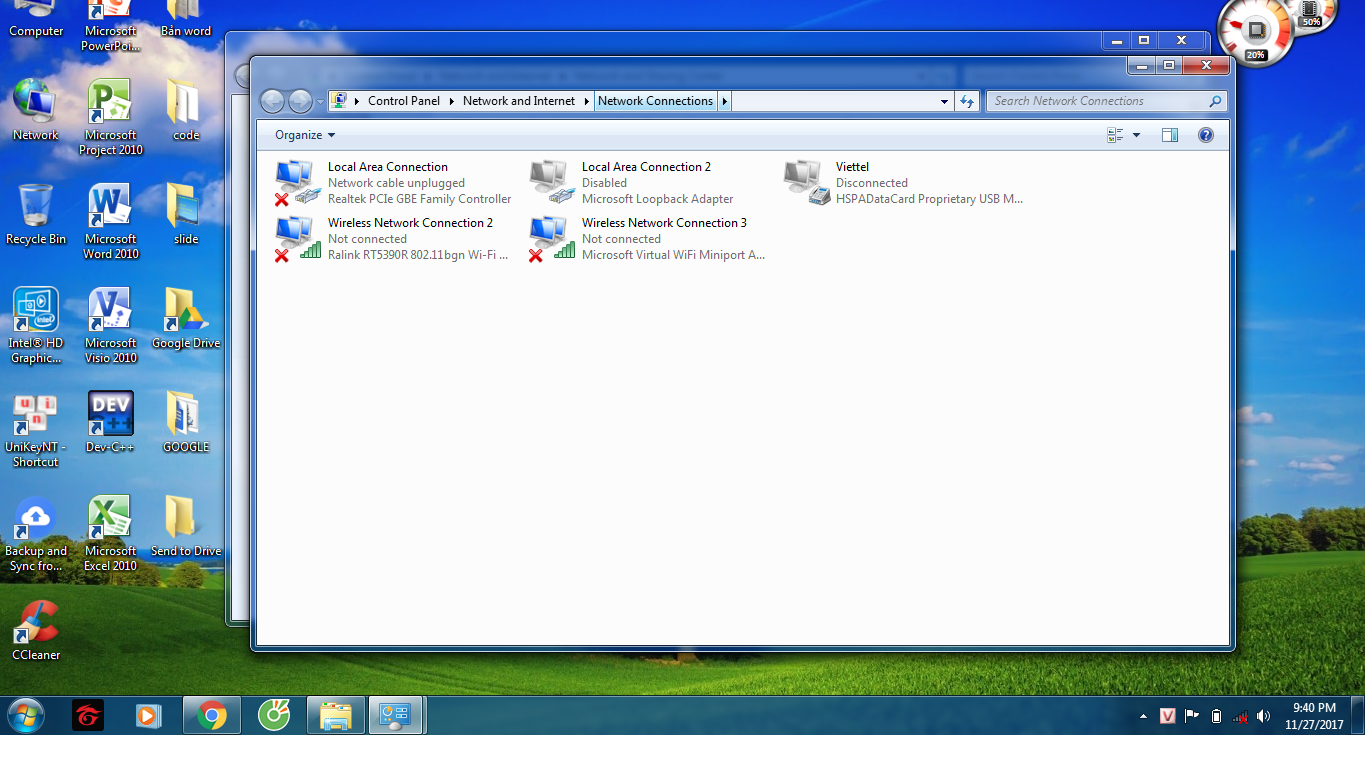The width and height of the screenshot is (1366, 768).
Task: Select the Network desktop icon
Action: (x=36, y=110)
